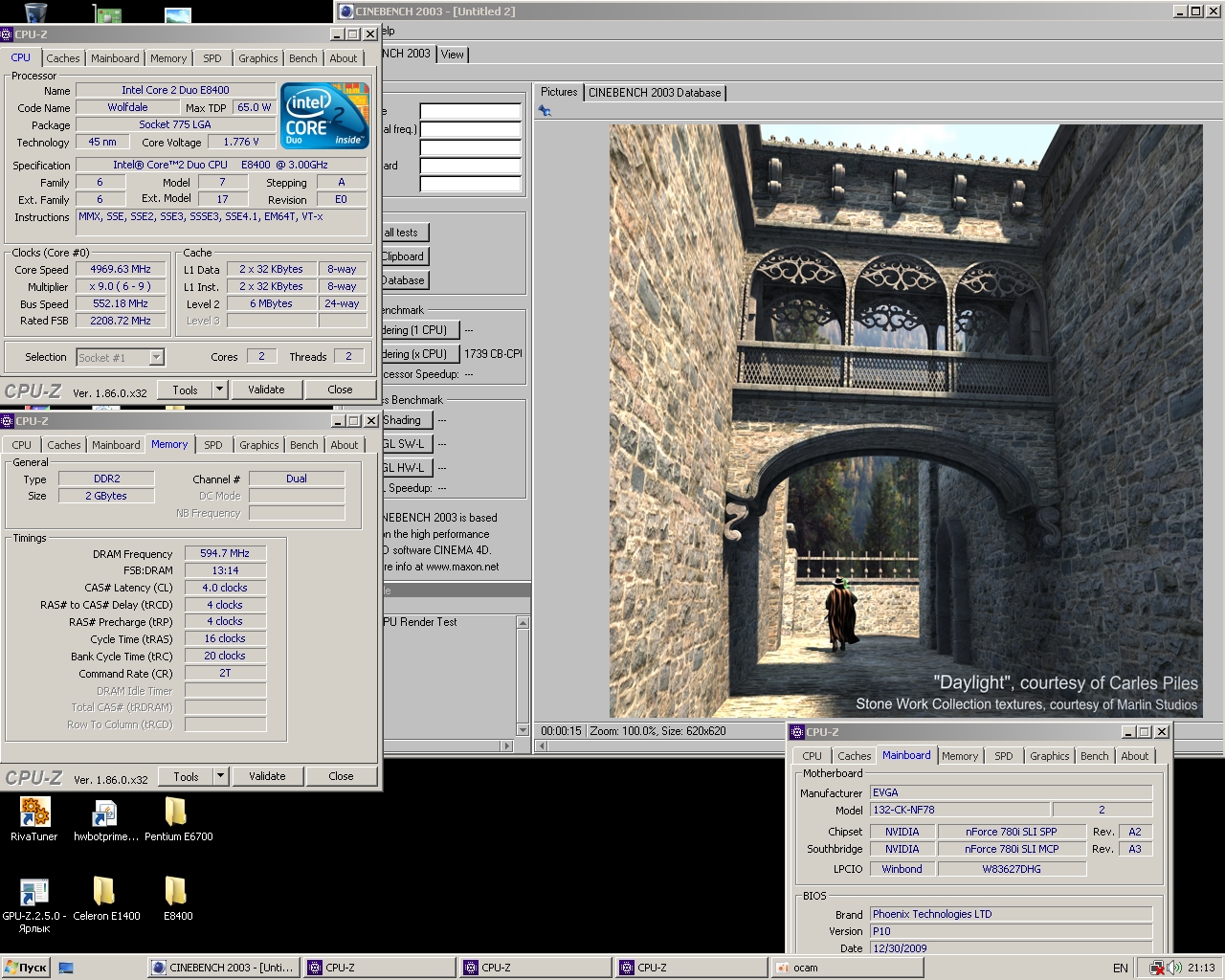Click the Core Speed value 4969.63 MHz

(x=121, y=270)
